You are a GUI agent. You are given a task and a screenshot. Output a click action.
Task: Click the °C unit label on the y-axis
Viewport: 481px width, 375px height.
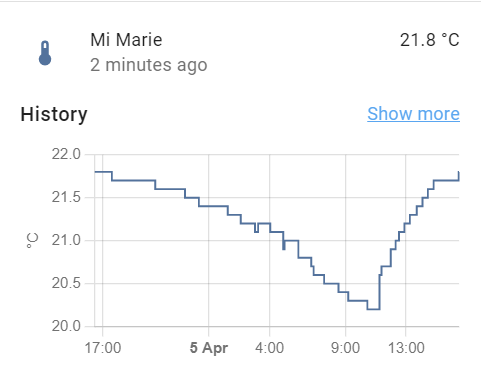click(x=32, y=240)
